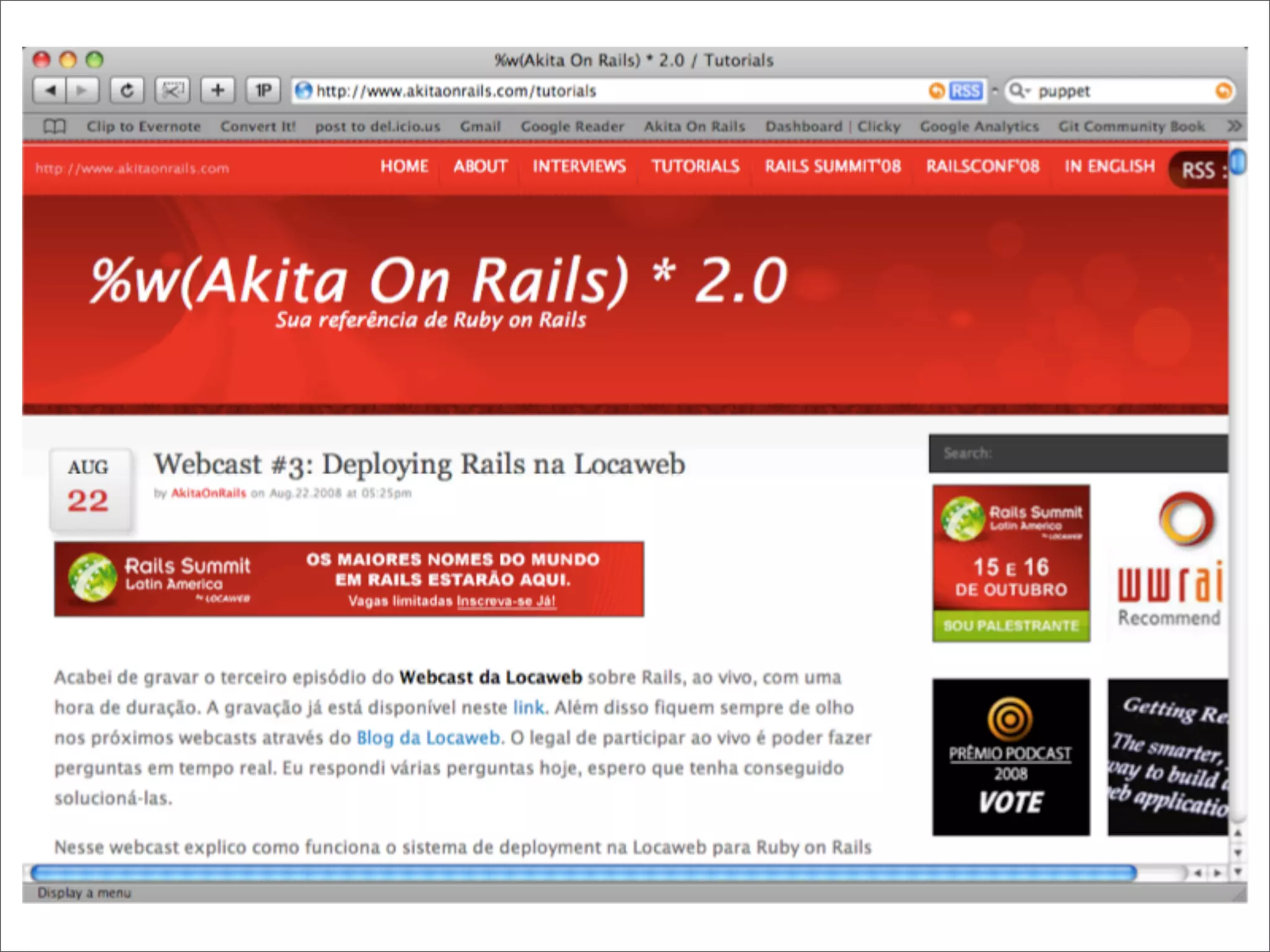
Task: Open the Webcast #3: Deploying Rails na Locaweb post
Action: pyautogui.click(x=419, y=464)
